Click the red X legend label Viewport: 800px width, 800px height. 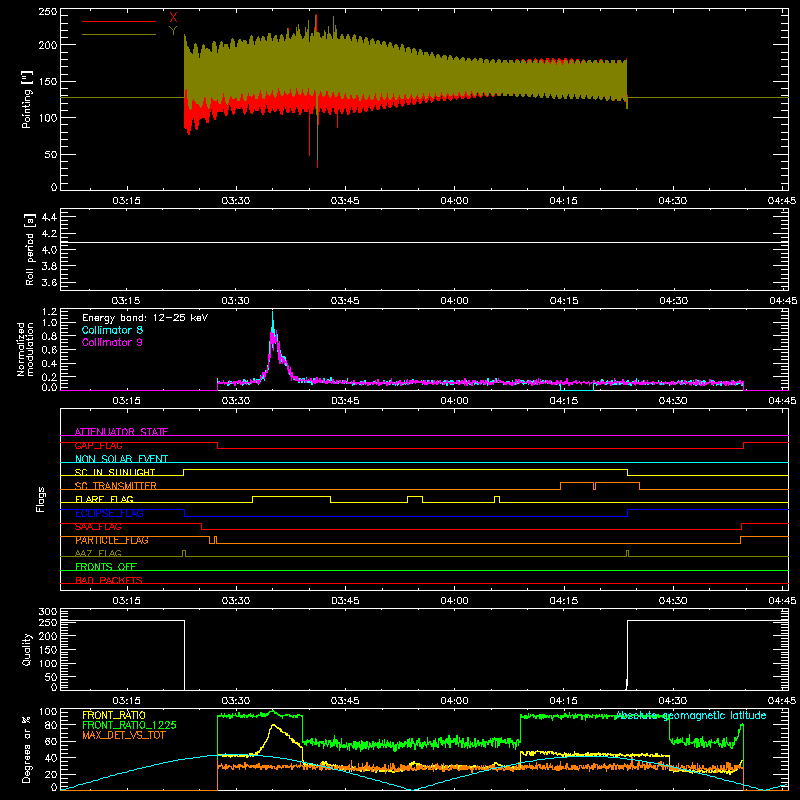(173, 17)
